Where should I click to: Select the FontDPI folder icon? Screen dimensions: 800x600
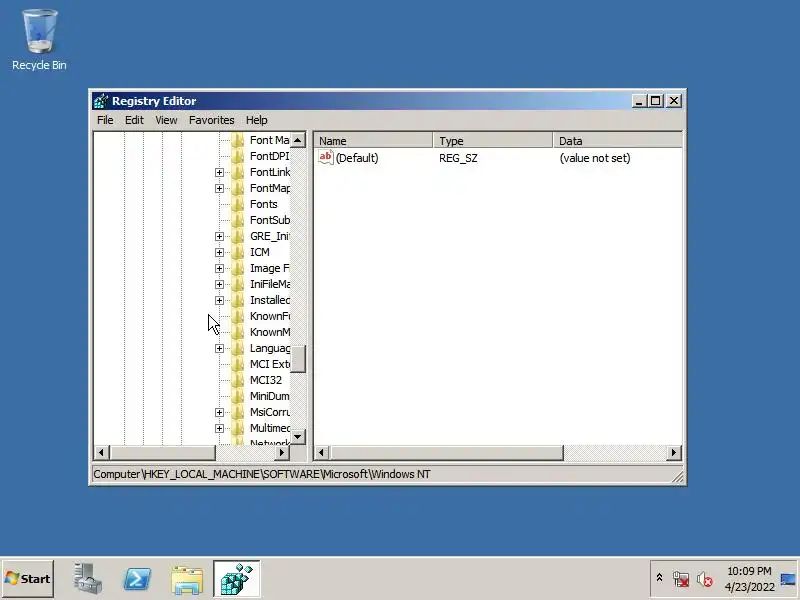237,156
